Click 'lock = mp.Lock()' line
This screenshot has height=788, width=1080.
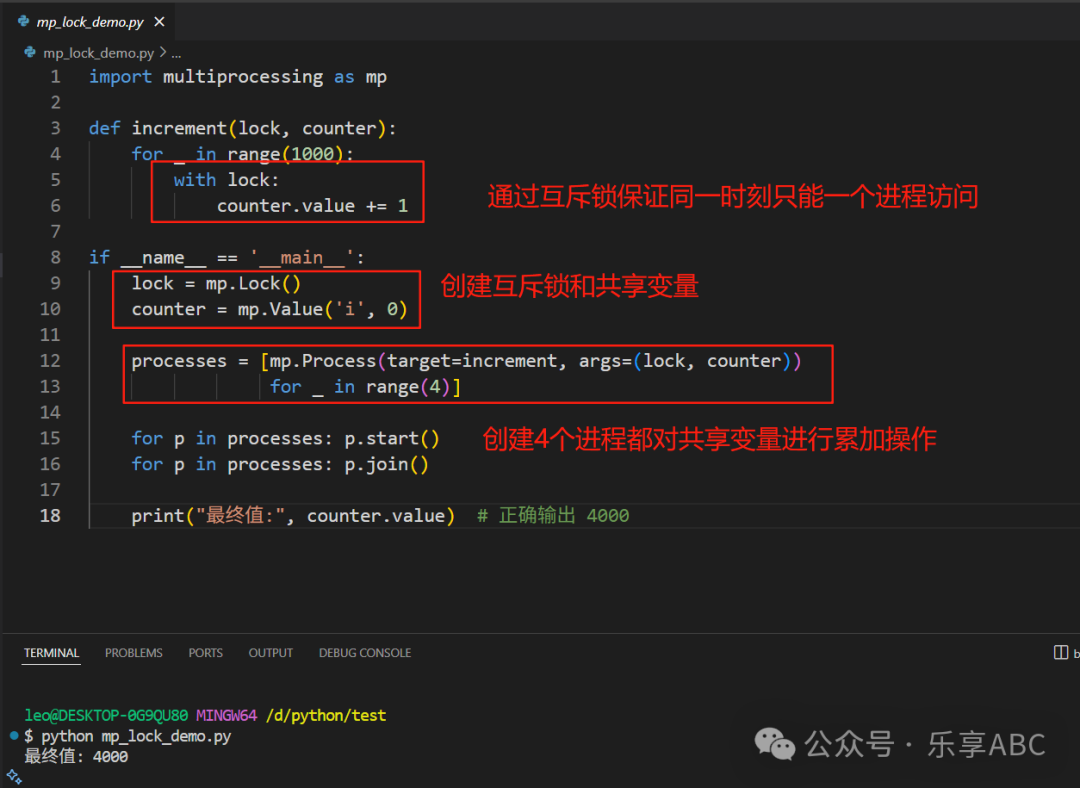click(216, 283)
